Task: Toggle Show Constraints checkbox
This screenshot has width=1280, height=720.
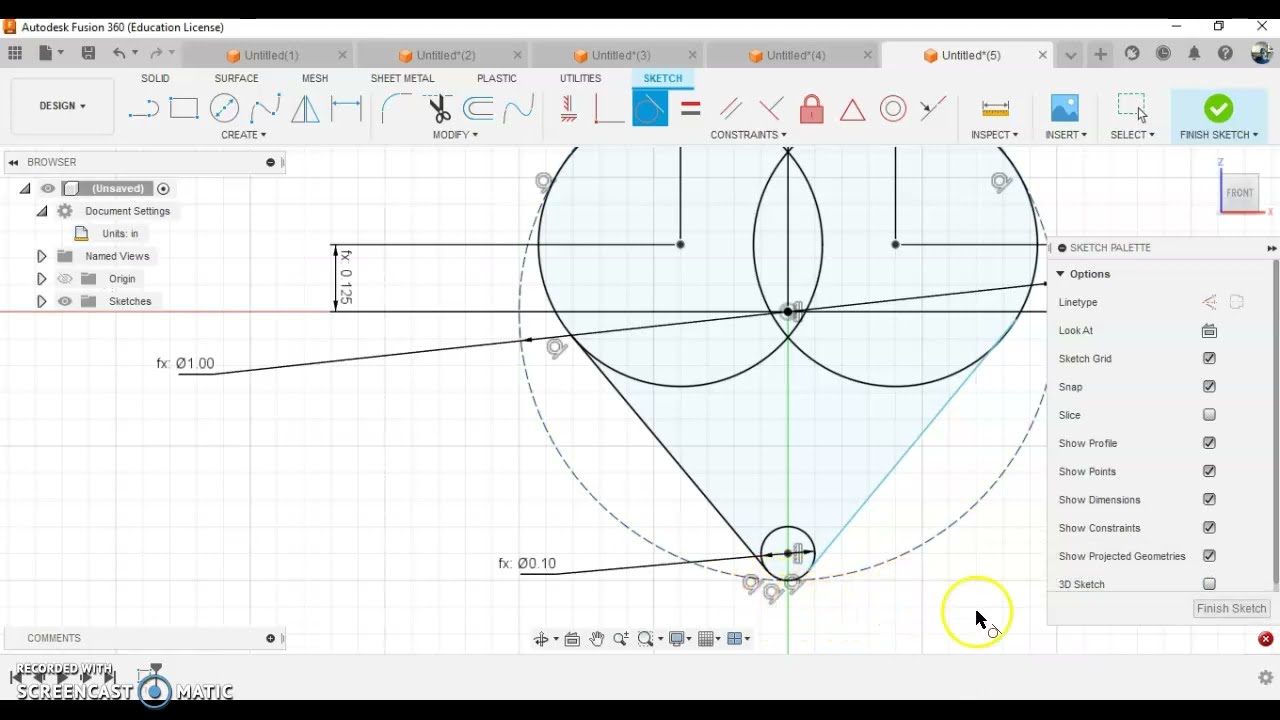Action: (1209, 528)
